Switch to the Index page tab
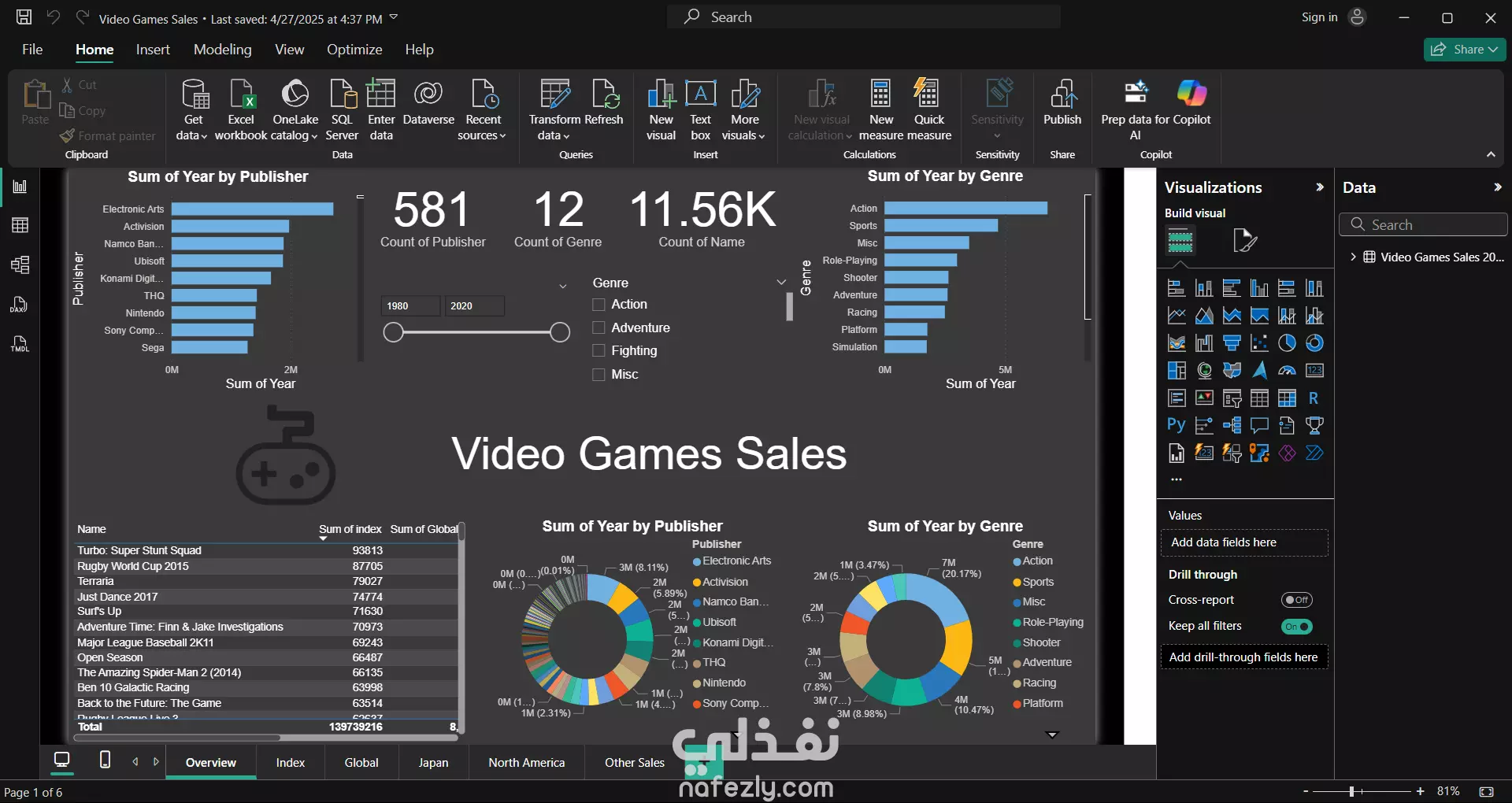 (x=291, y=762)
